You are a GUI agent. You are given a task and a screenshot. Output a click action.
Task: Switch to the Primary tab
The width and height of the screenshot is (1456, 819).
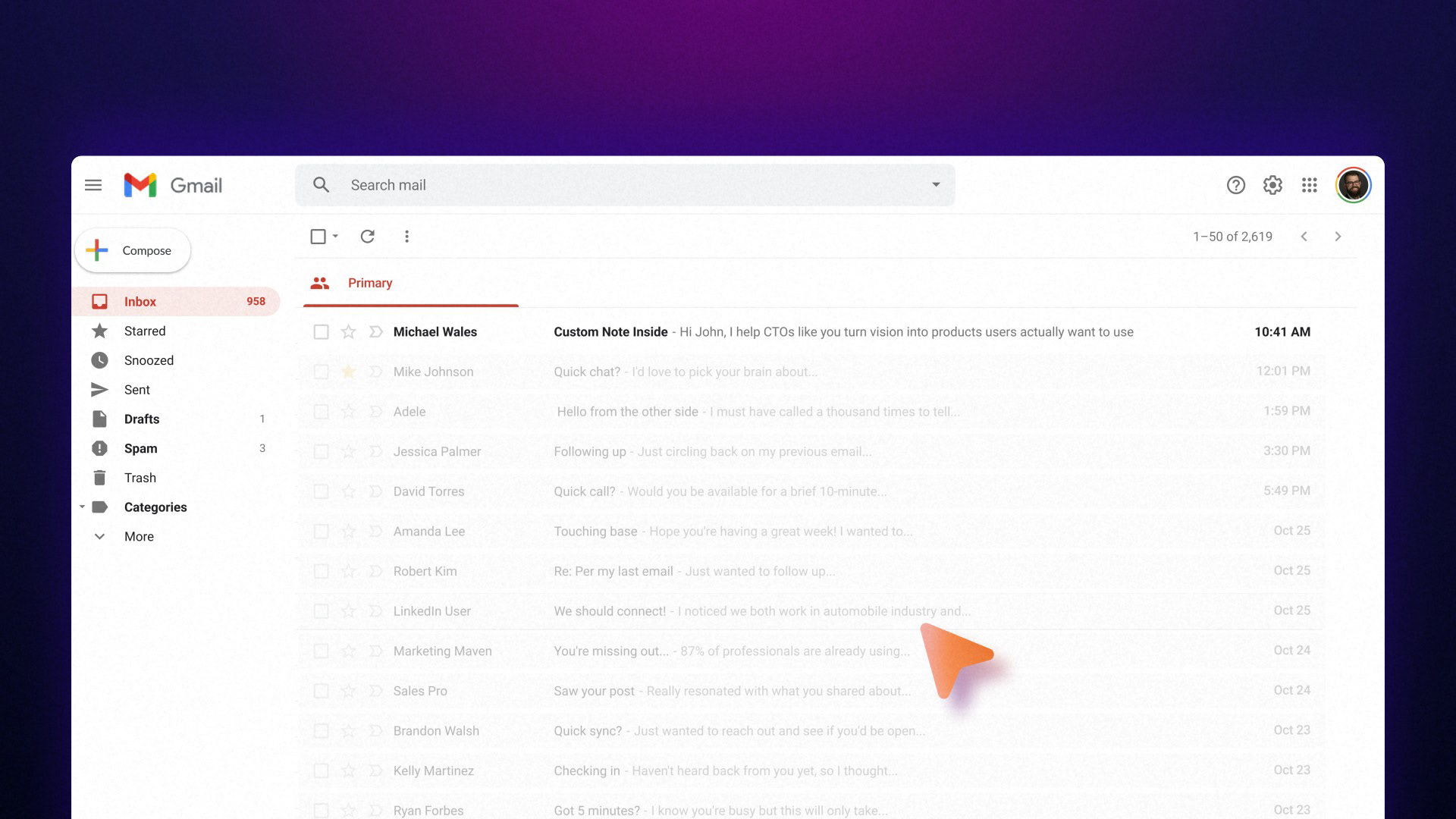369,283
